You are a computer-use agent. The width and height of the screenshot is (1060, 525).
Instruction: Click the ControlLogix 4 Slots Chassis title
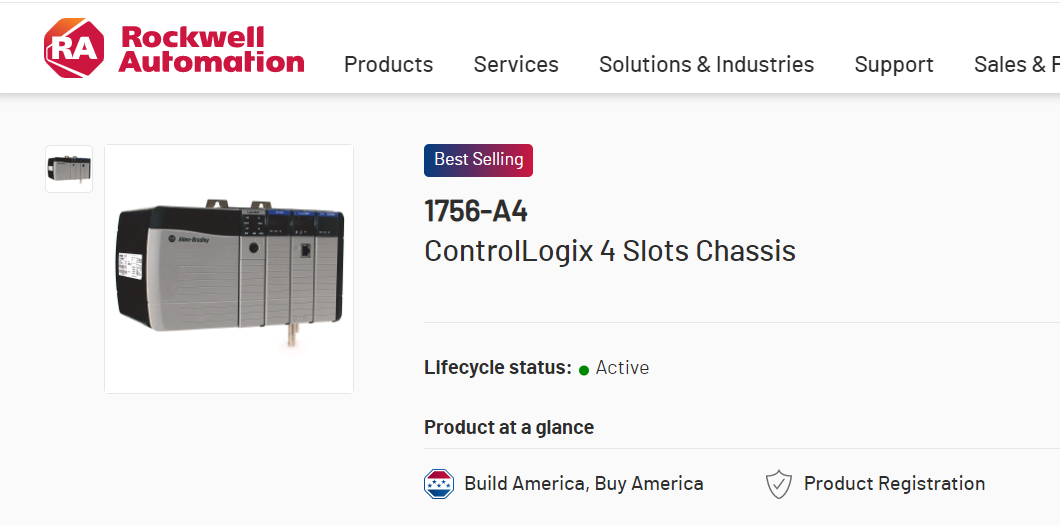pyautogui.click(x=610, y=251)
